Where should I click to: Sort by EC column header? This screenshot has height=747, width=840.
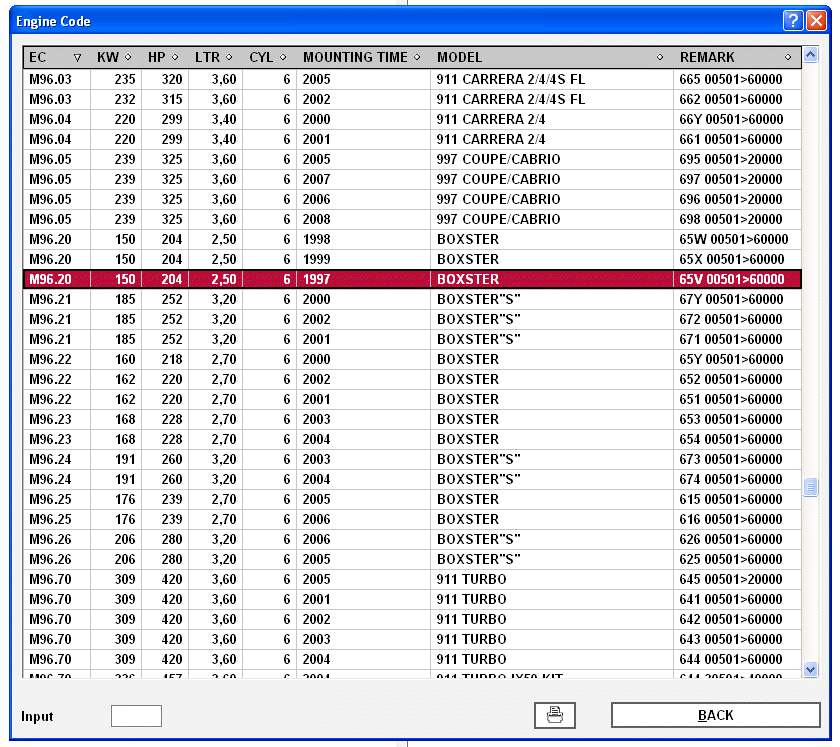click(x=56, y=57)
